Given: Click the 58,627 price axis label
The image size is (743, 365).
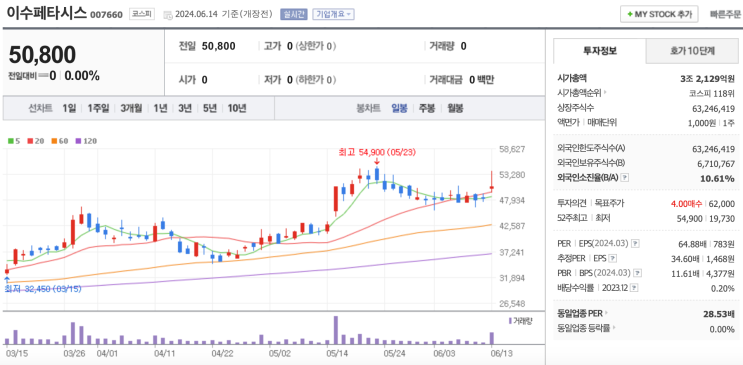Looking at the screenshot, I should tap(512, 149).
